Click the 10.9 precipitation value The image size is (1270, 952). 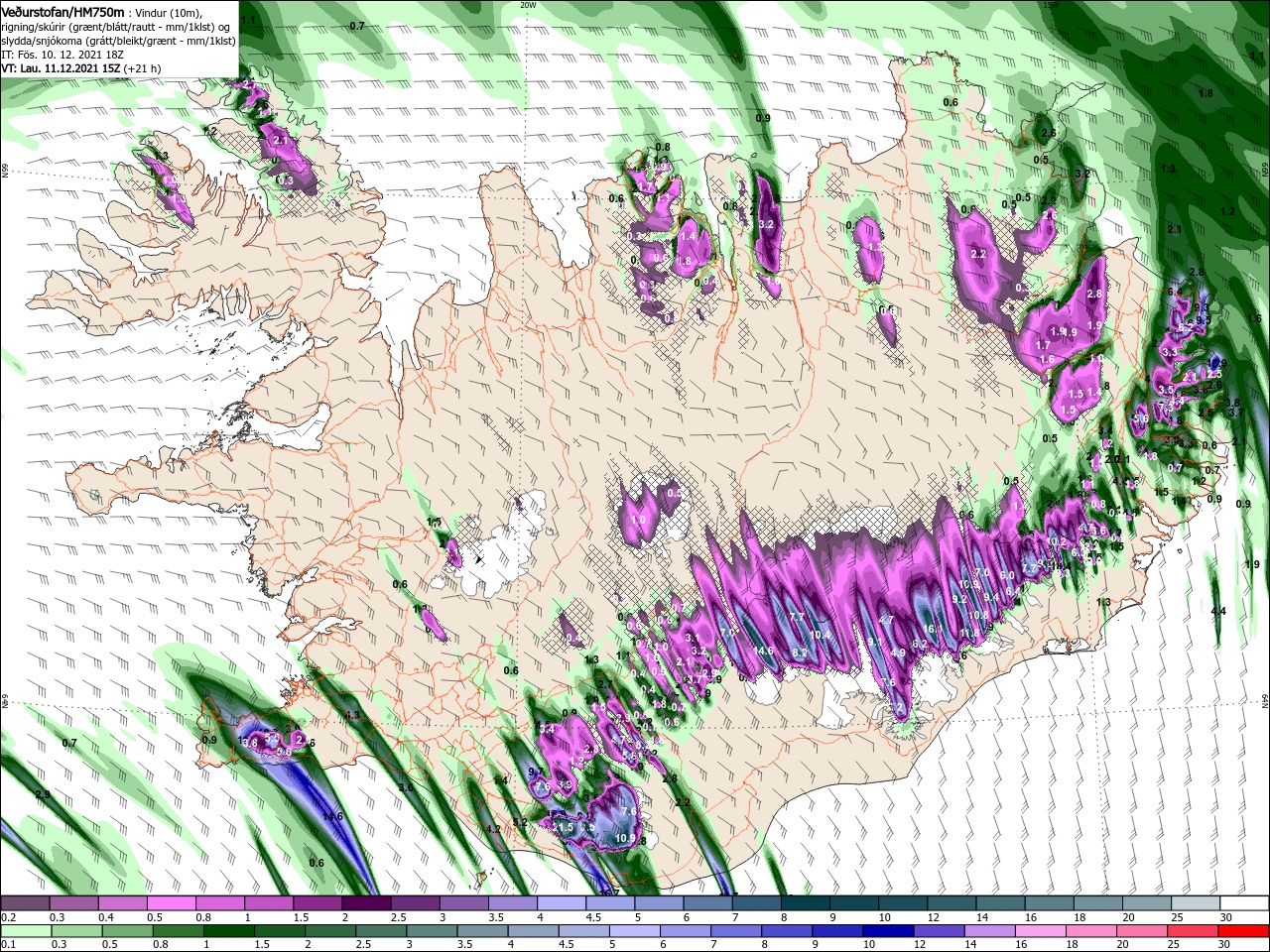[x=625, y=838]
